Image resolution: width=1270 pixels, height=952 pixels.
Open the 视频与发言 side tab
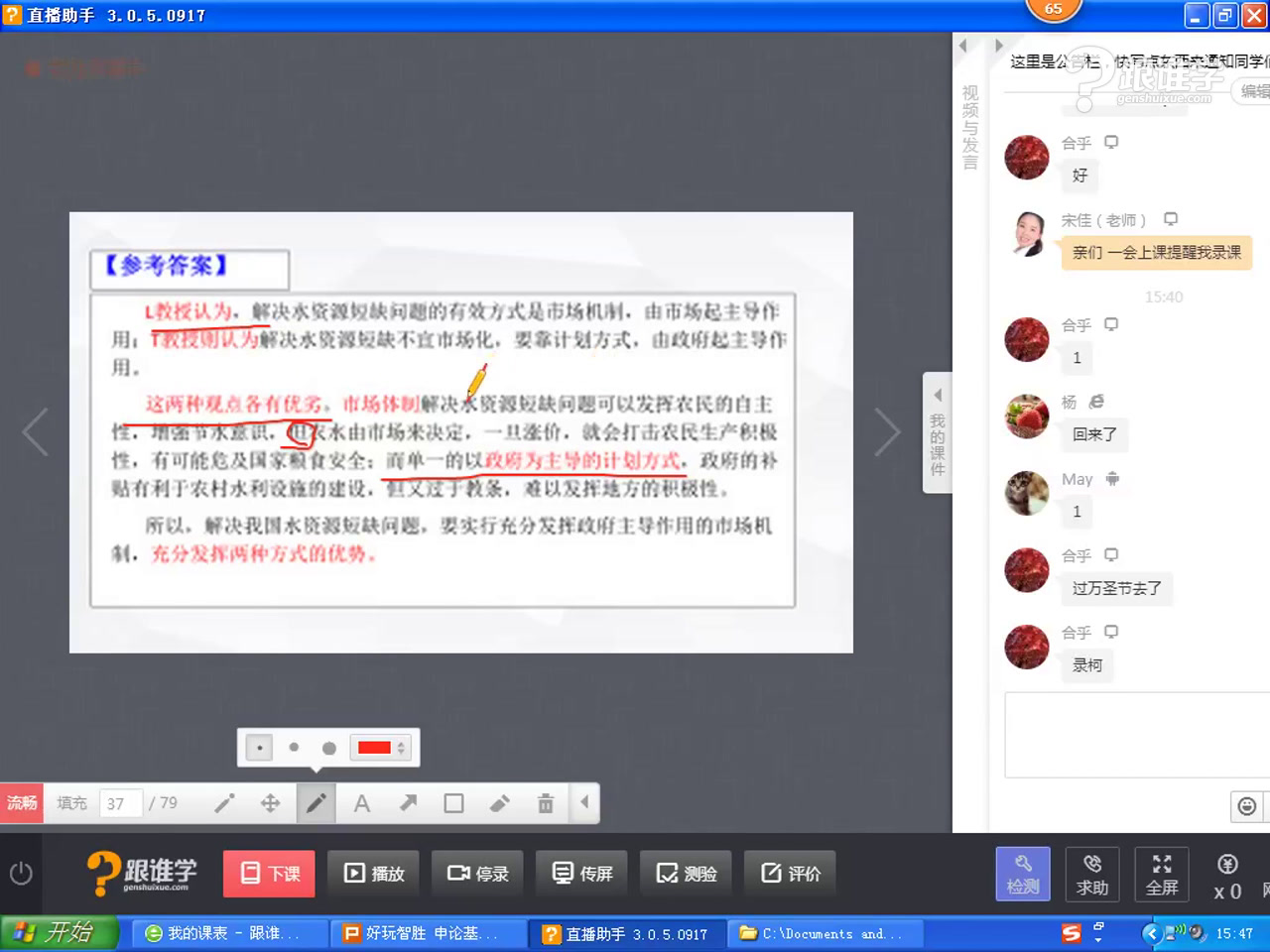tap(970, 127)
